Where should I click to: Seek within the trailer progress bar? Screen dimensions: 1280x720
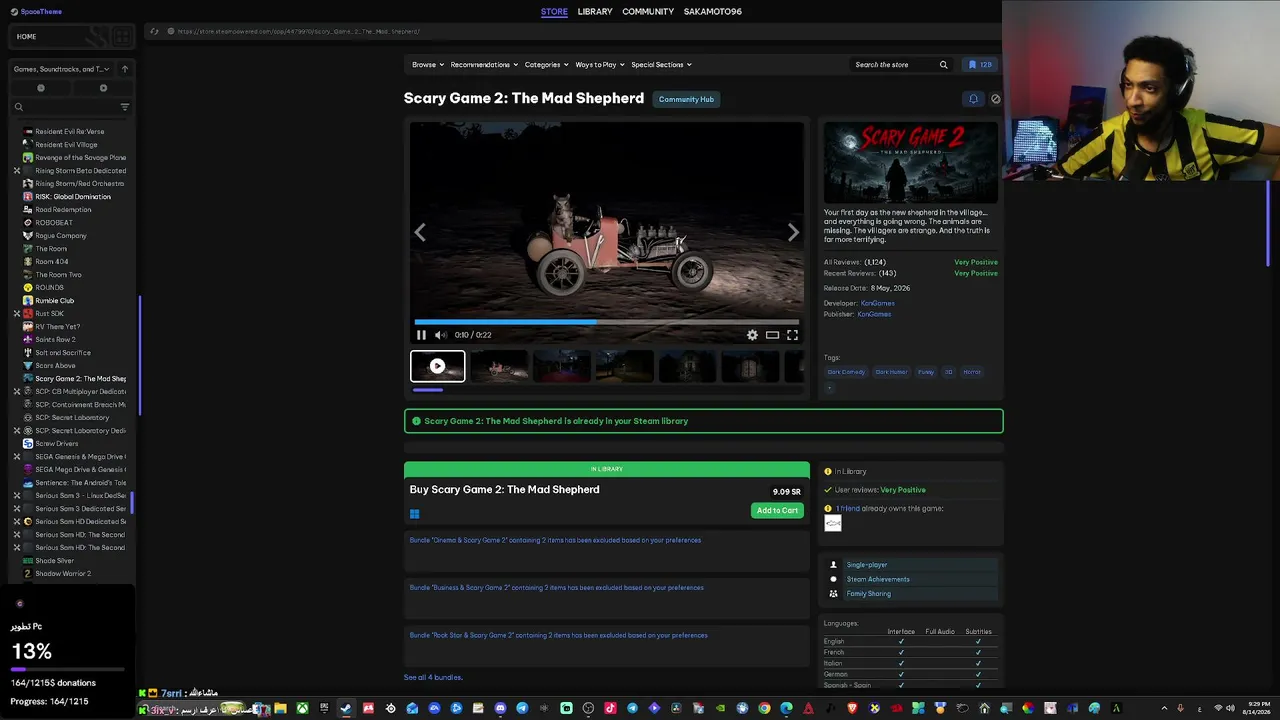(607, 322)
